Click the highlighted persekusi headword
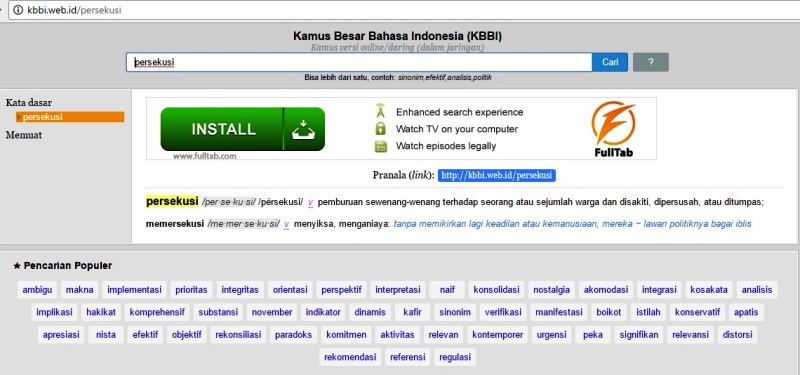Viewport: 800px width, 375px height. coord(172,202)
